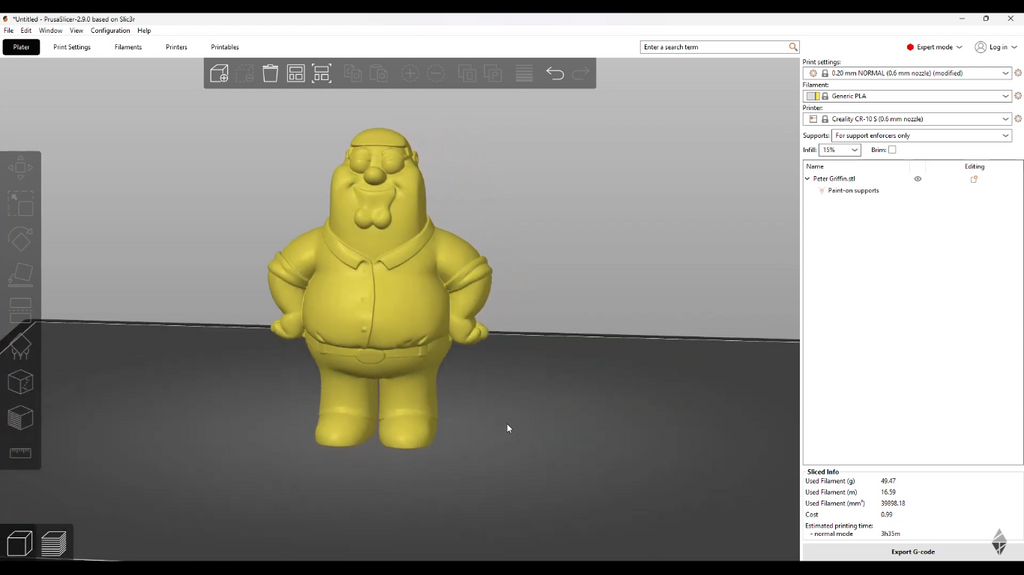Click the Add model toolbar icon
Screen dimensions: 1024x575
pos(219,73)
